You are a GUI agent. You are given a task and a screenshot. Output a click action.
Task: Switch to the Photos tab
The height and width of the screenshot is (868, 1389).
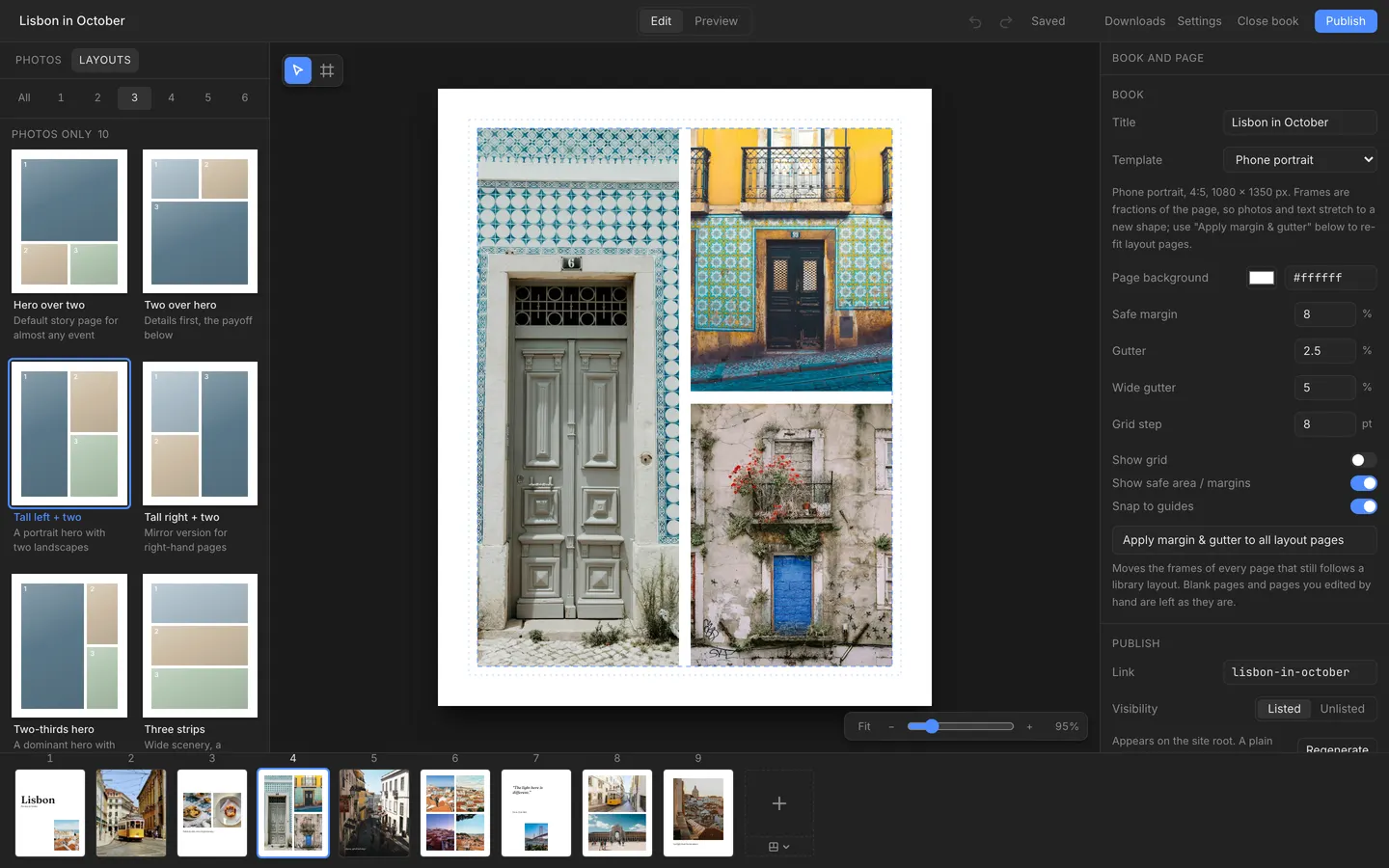(x=39, y=60)
